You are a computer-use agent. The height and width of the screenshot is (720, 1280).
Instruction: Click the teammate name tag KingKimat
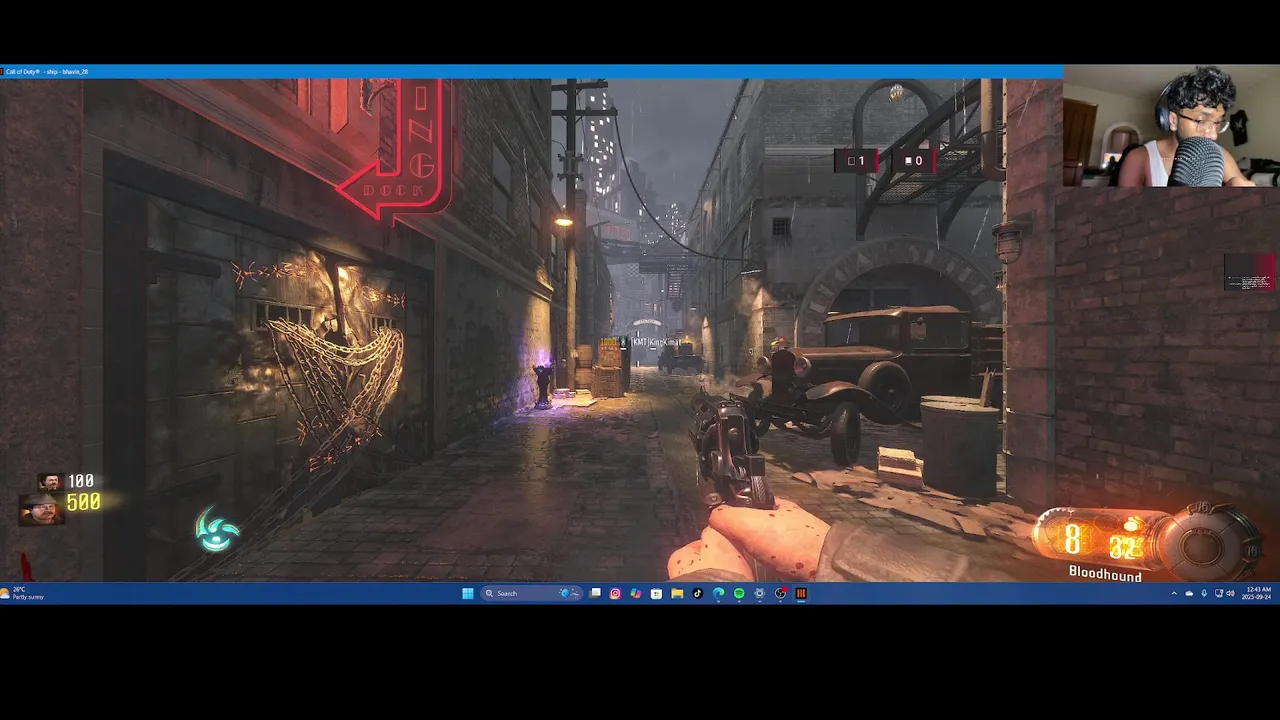pos(656,343)
